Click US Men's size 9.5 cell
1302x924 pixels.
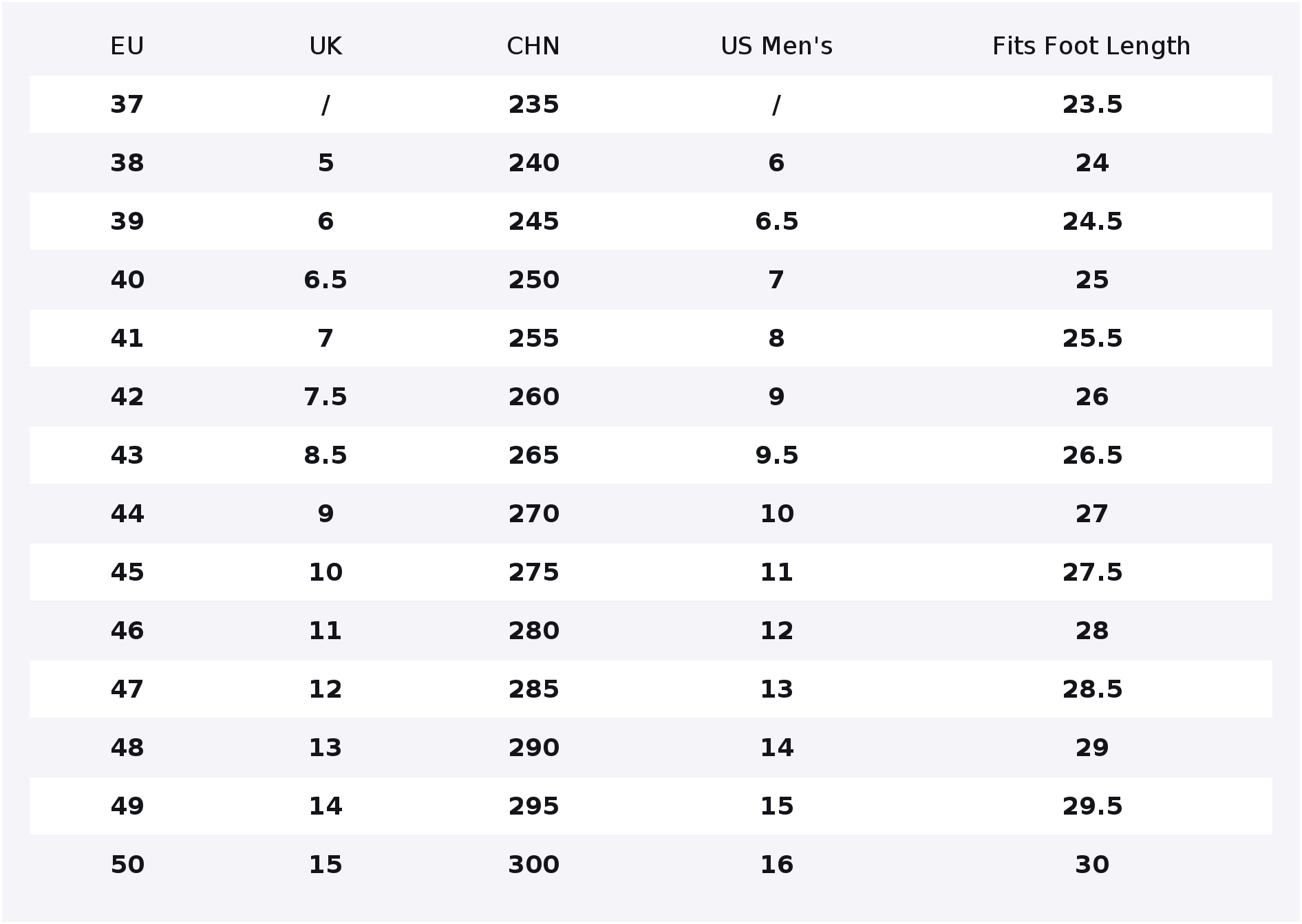[777, 455]
